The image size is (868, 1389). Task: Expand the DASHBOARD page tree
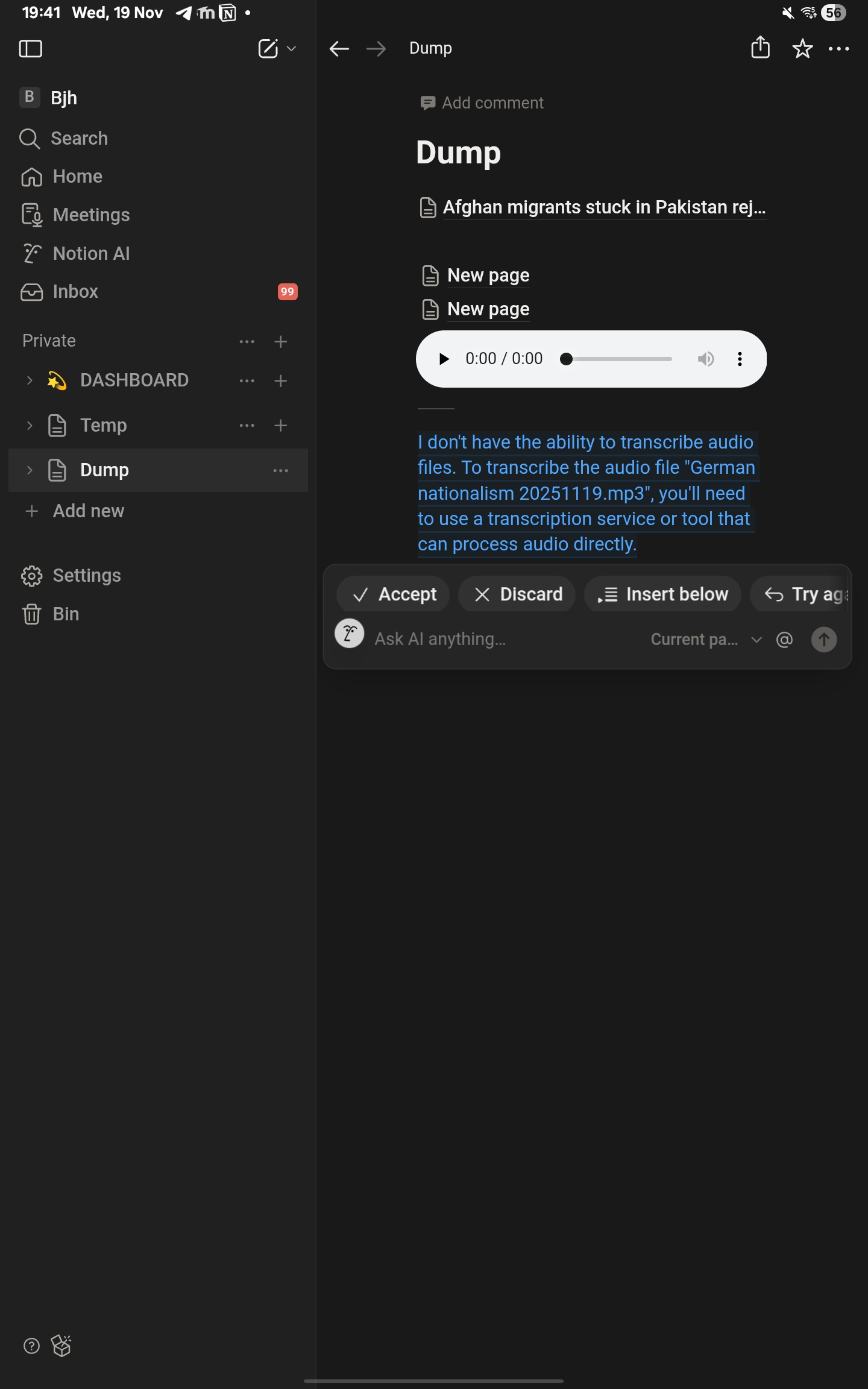coord(30,380)
